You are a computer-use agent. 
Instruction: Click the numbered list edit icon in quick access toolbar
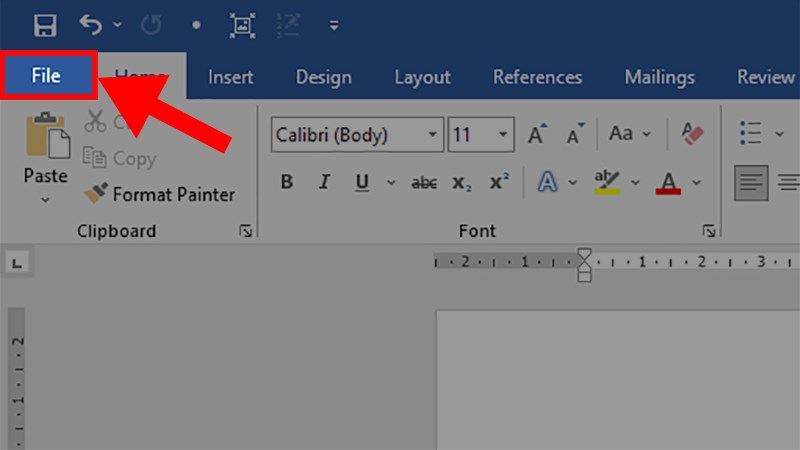tap(288, 25)
